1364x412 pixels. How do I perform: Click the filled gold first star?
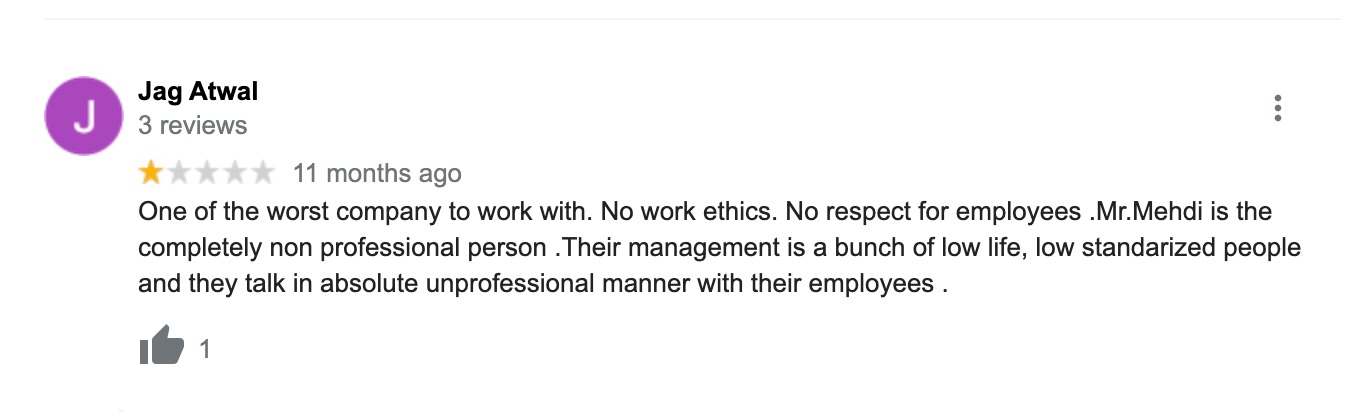coord(151,173)
